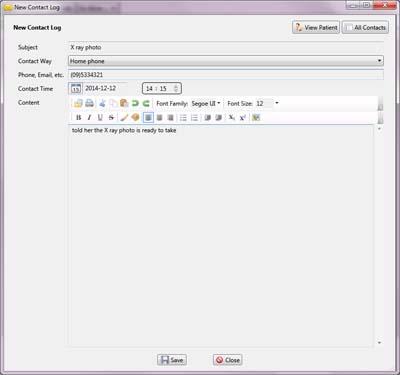Screen dimensions: 400x375
Task: Toggle Underline formatting
Action: click(100, 117)
